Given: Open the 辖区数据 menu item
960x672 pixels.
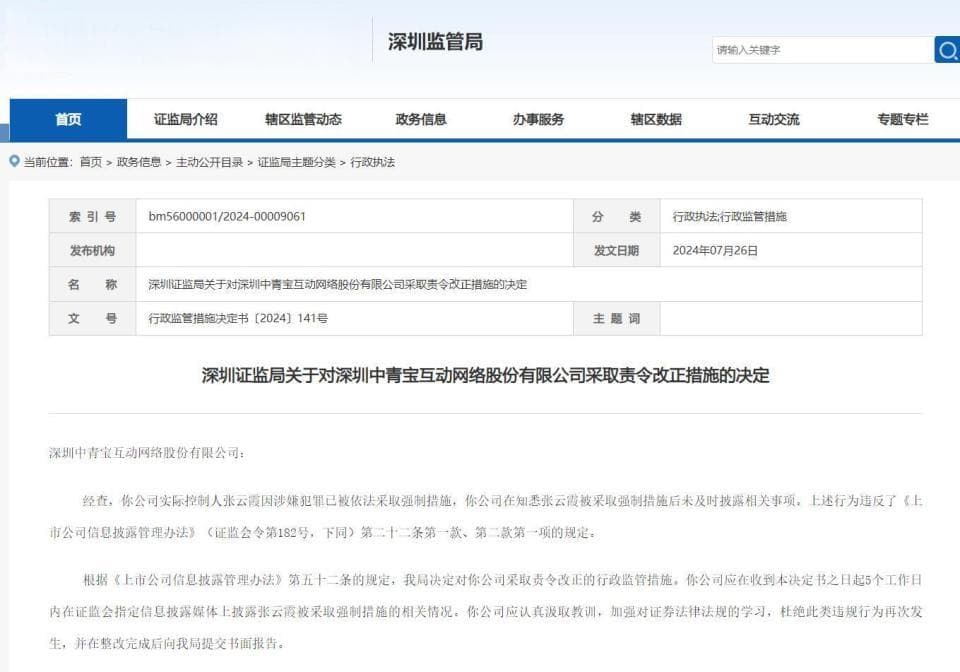Looking at the screenshot, I should [656, 119].
